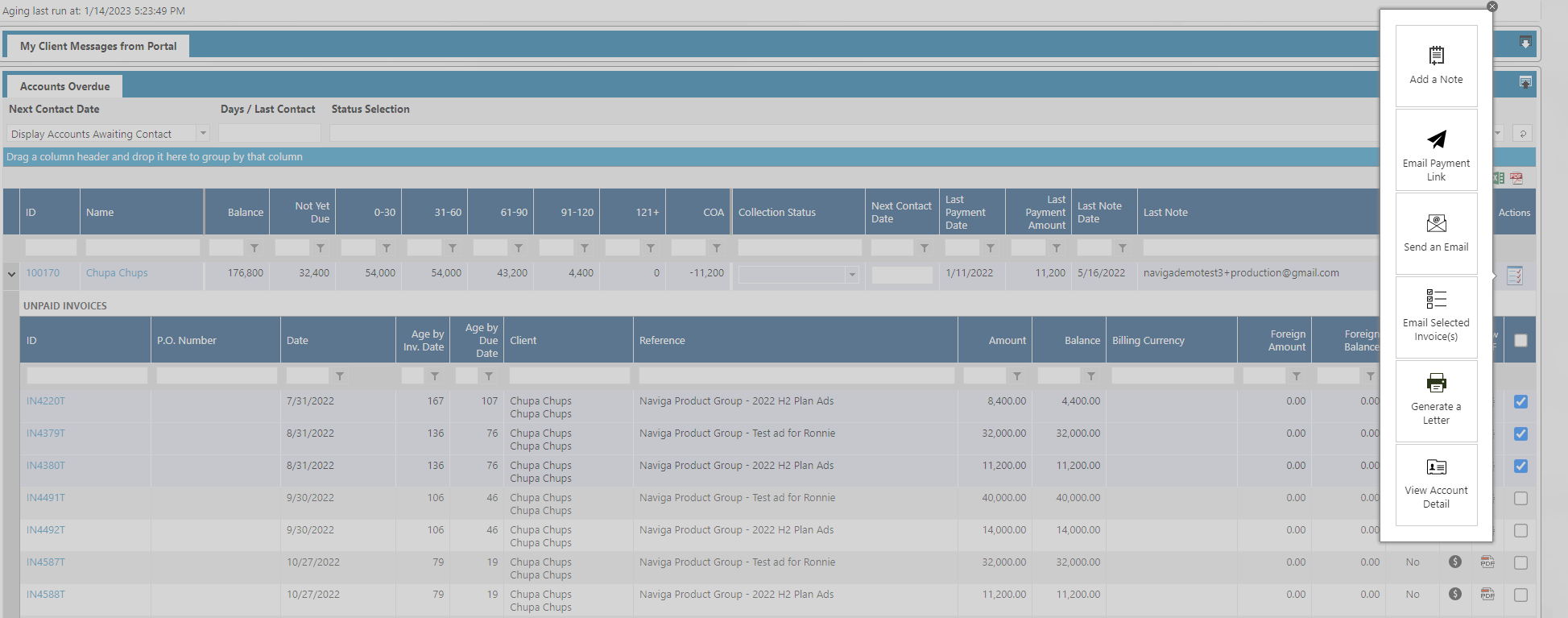Viewport: 1568px width, 618px height.
Task: Click dollar icon on invoice IN4587T row
Action: (x=1454, y=562)
